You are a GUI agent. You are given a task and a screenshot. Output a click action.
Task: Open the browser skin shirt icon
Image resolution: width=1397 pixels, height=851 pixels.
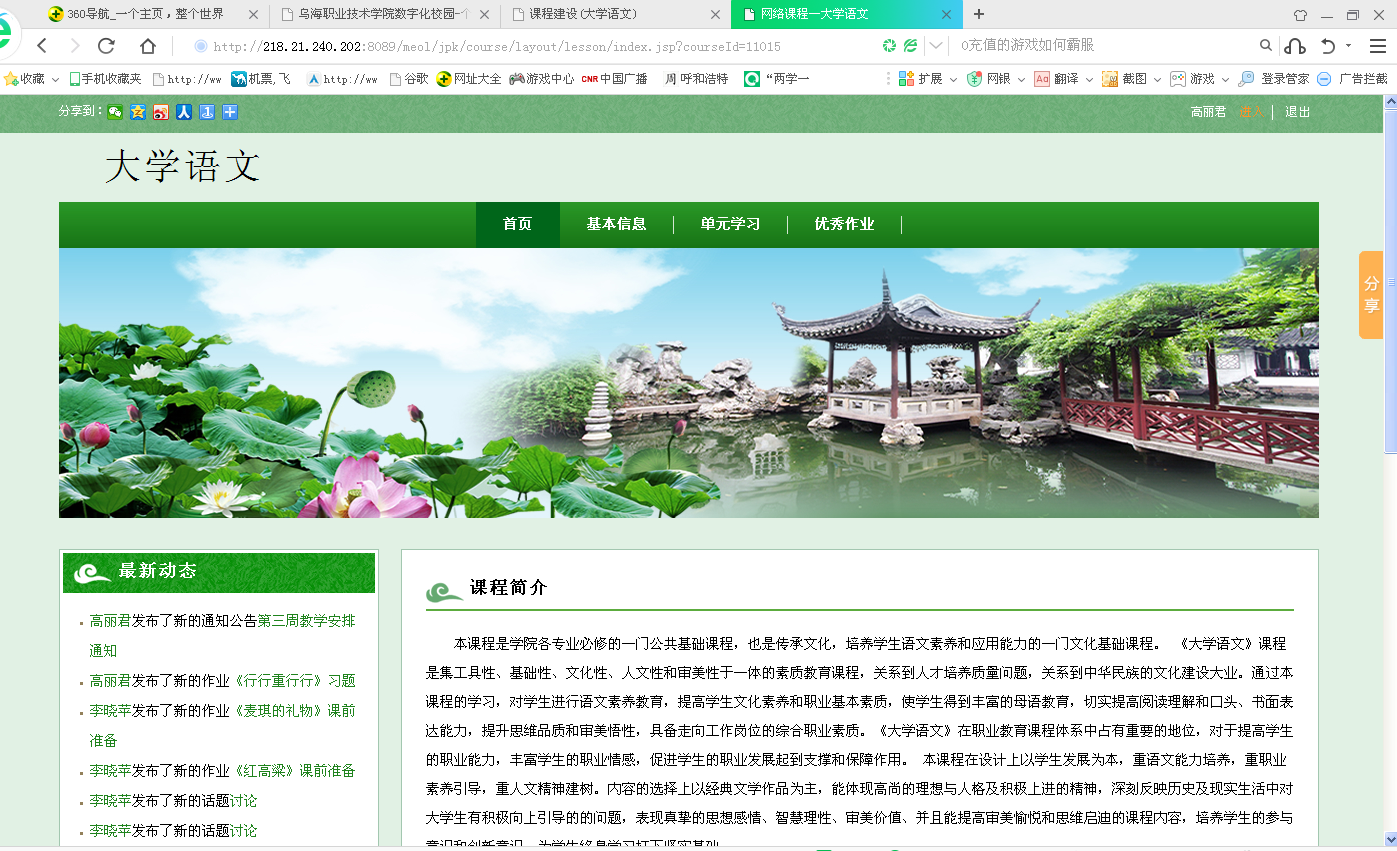[1300, 15]
